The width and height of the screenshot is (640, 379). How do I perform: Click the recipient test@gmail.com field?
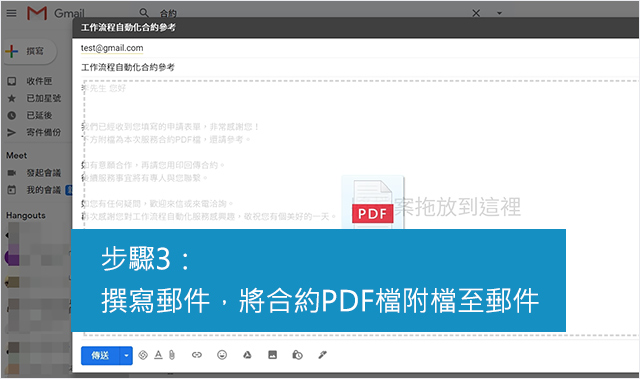coord(112,48)
